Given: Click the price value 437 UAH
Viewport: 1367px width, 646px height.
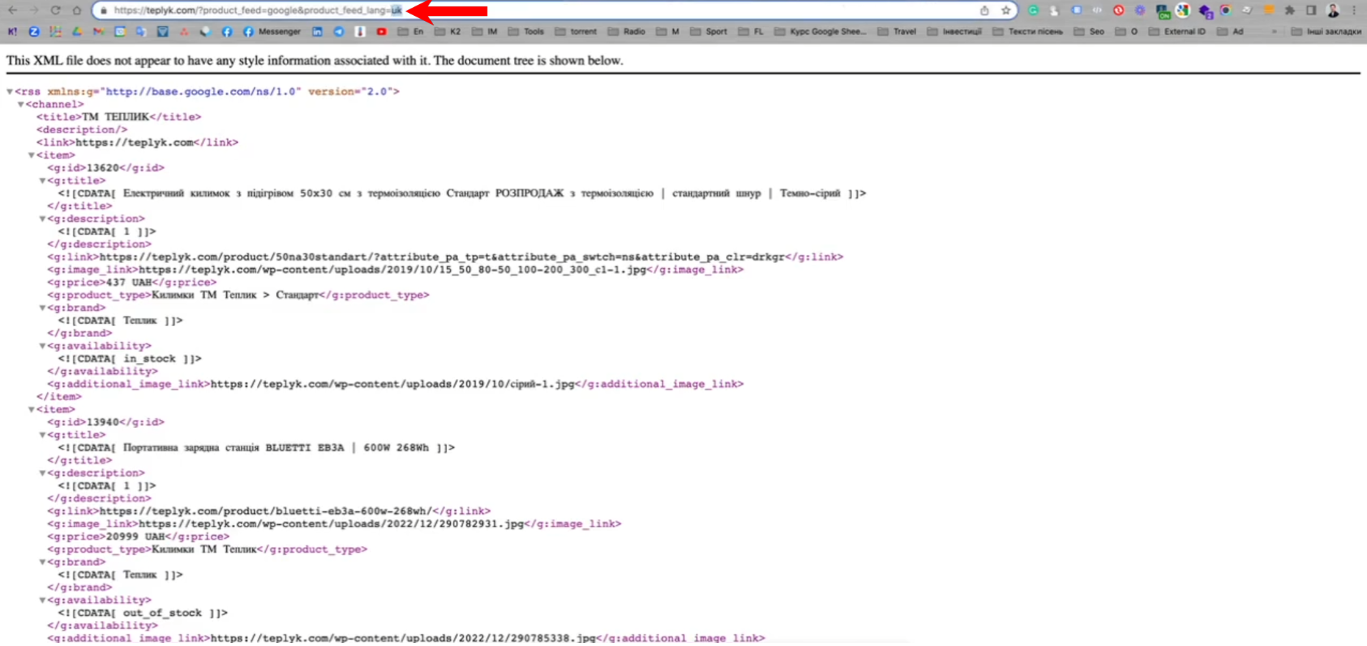Looking at the screenshot, I should pos(129,283).
